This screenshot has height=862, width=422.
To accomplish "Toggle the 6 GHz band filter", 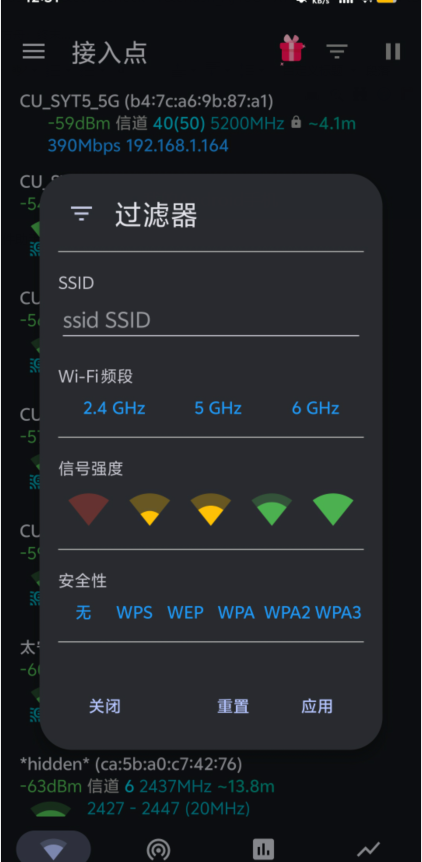I will coord(315,408).
